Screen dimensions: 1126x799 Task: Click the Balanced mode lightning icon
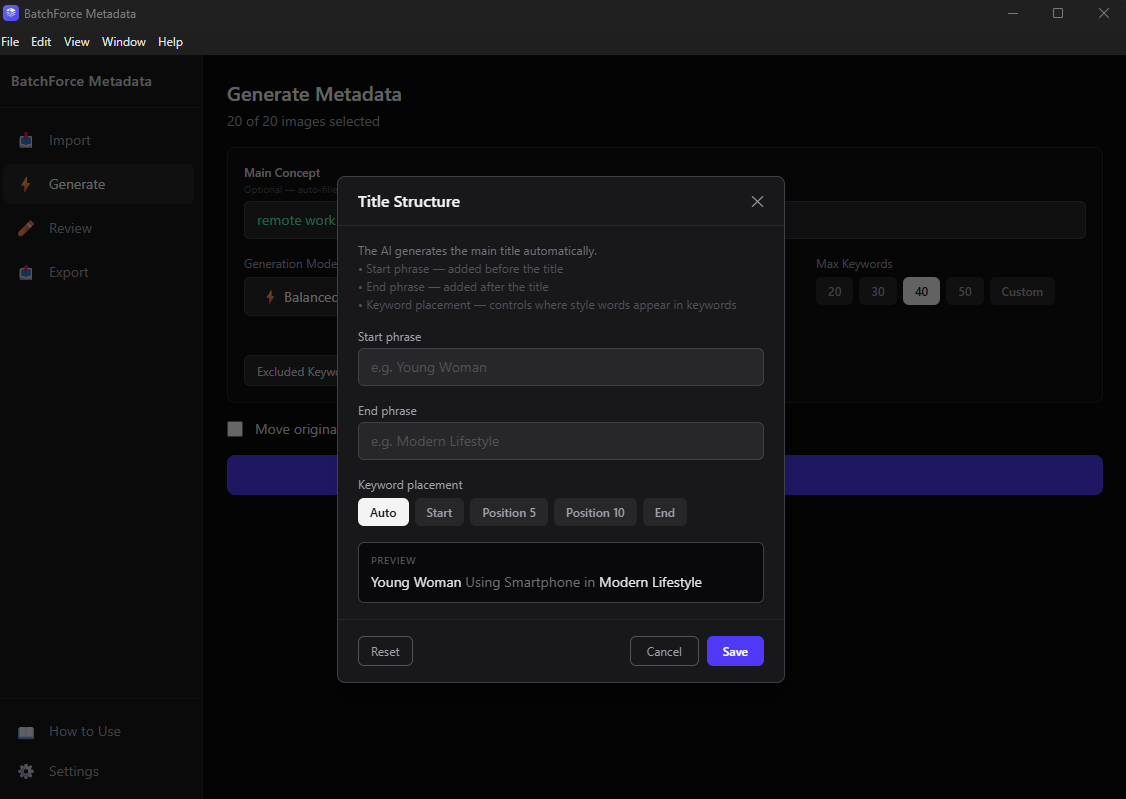coord(270,297)
